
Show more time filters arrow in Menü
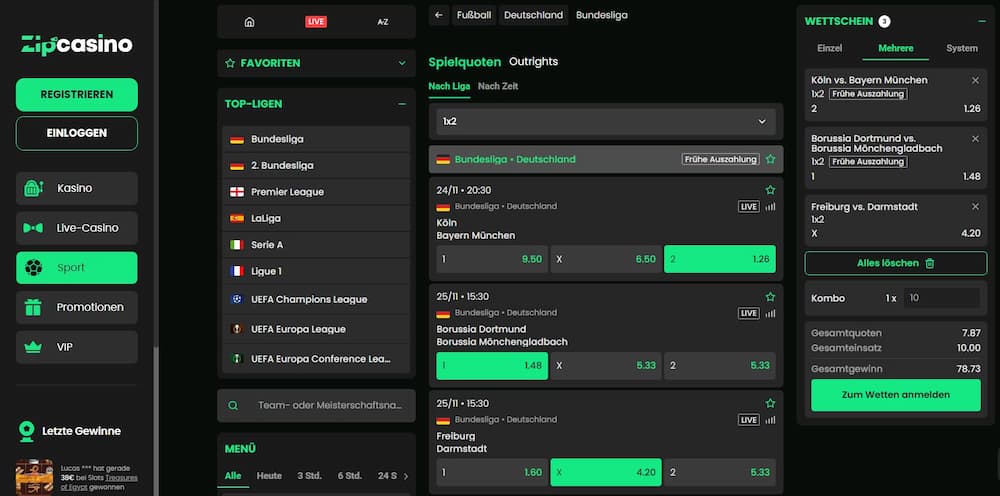[x=406, y=476]
